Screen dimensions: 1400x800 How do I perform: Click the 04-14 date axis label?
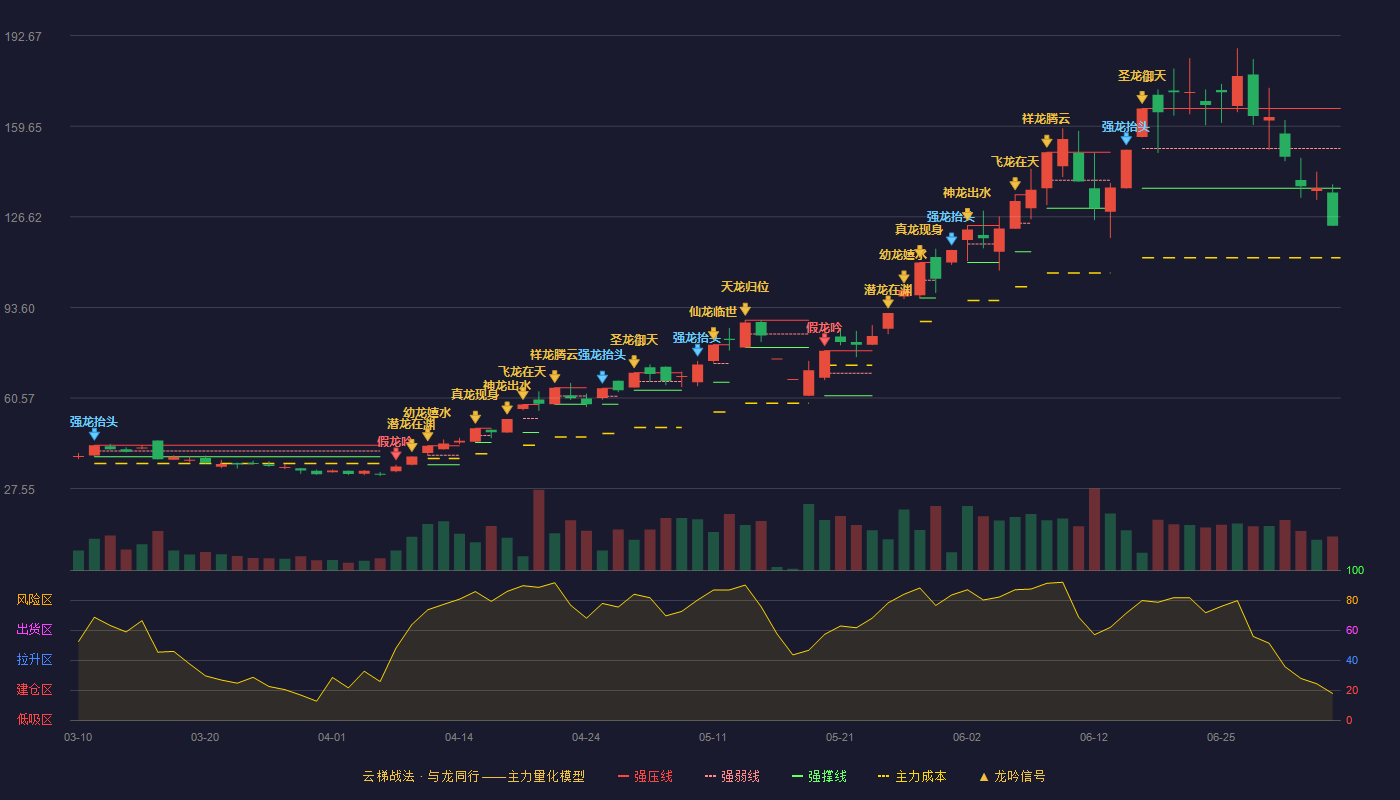click(459, 737)
